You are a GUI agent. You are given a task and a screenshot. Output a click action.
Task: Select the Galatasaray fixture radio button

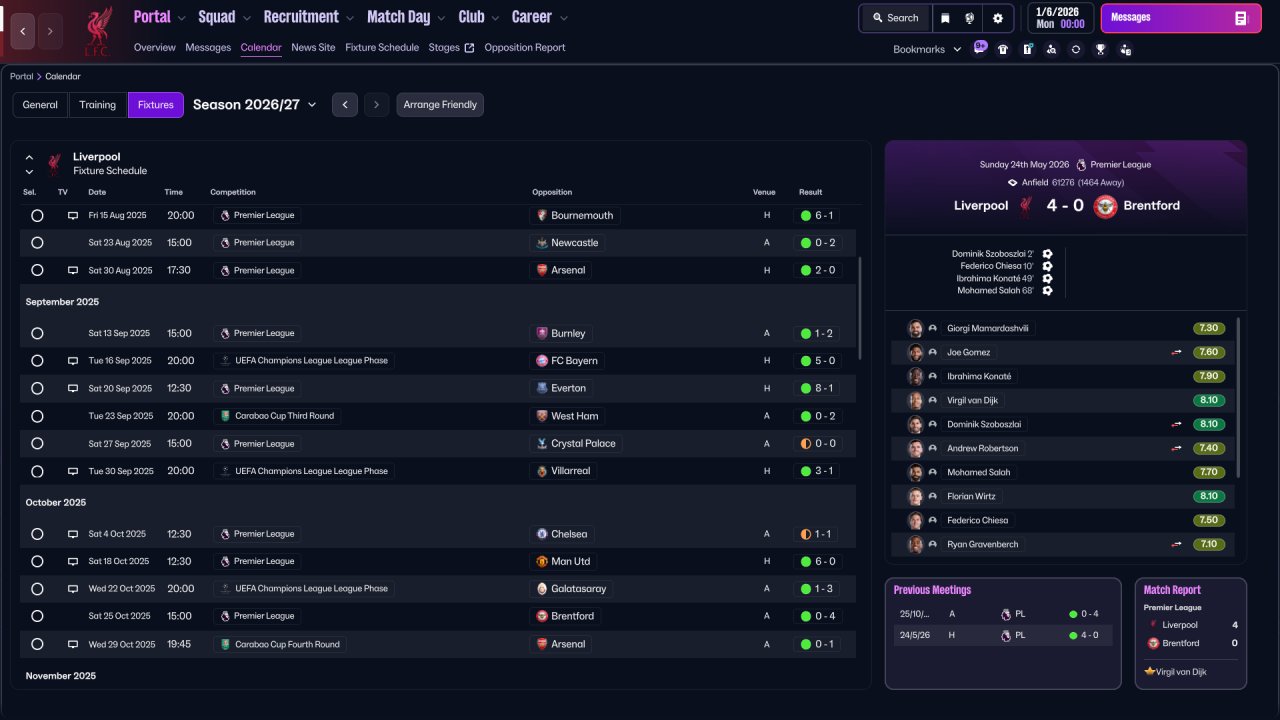click(x=37, y=589)
